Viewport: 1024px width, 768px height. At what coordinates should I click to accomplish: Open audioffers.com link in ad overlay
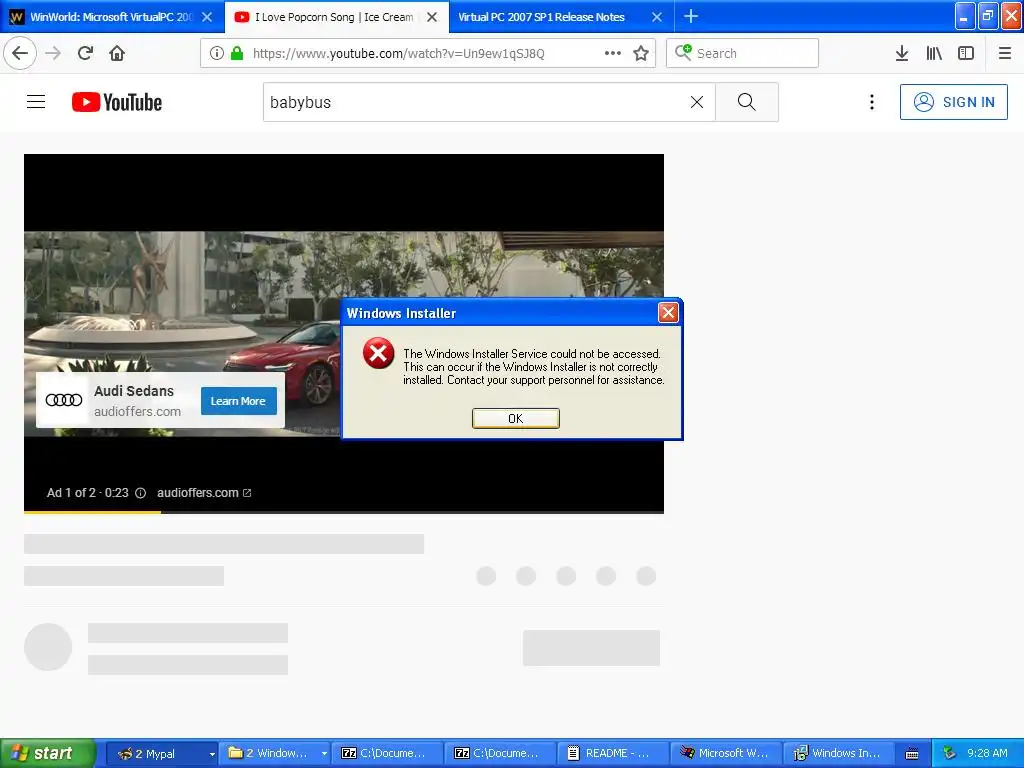point(204,493)
